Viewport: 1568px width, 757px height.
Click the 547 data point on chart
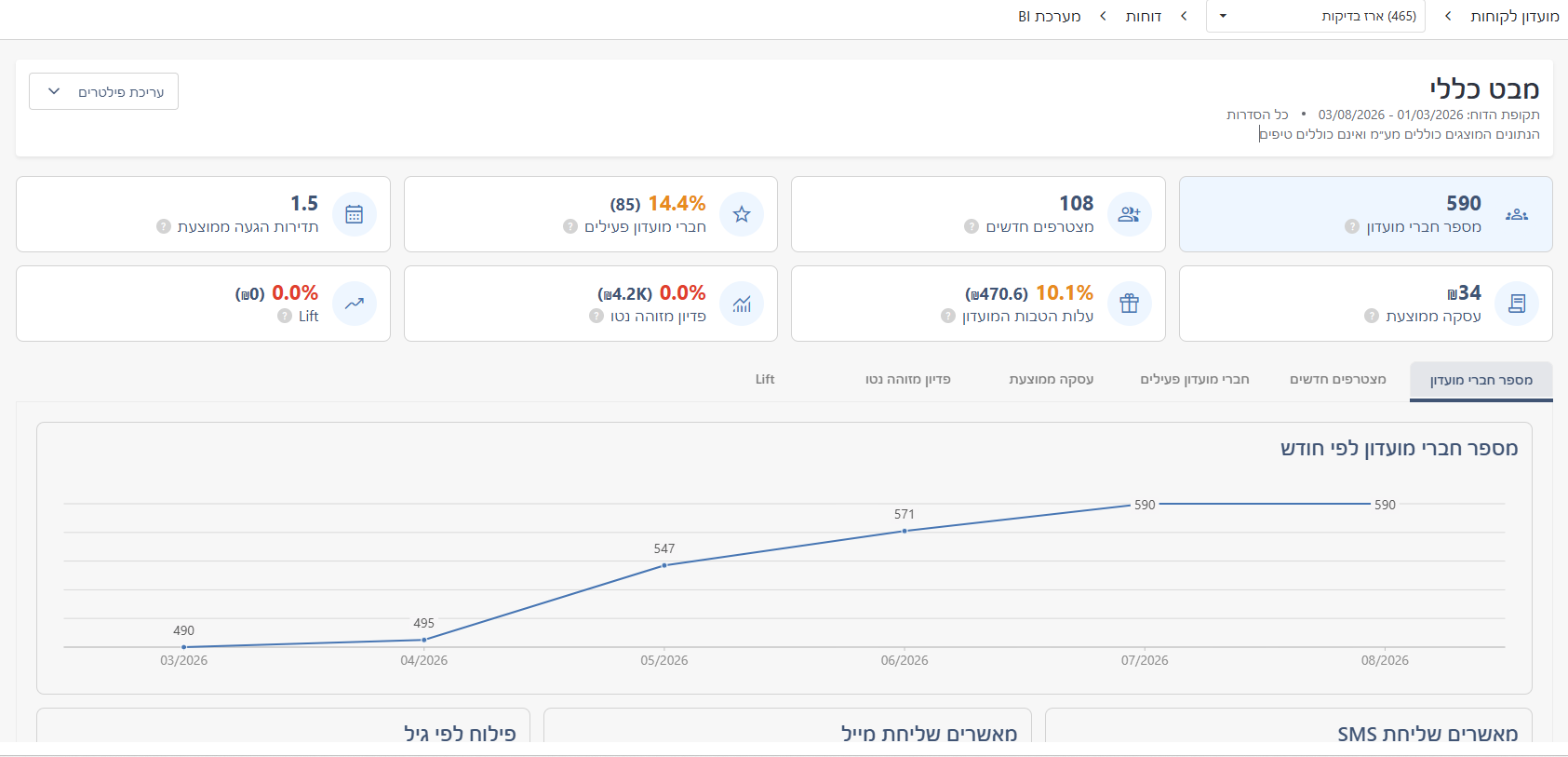click(664, 565)
